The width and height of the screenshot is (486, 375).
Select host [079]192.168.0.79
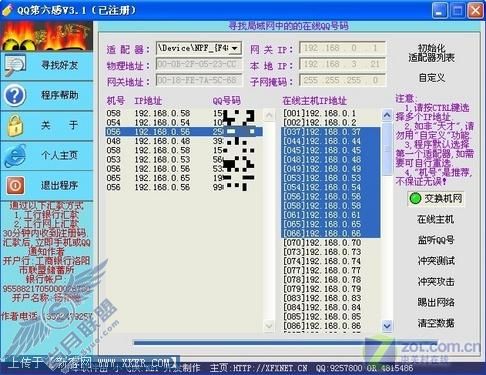pyautogui.click(x=331, y=289)
